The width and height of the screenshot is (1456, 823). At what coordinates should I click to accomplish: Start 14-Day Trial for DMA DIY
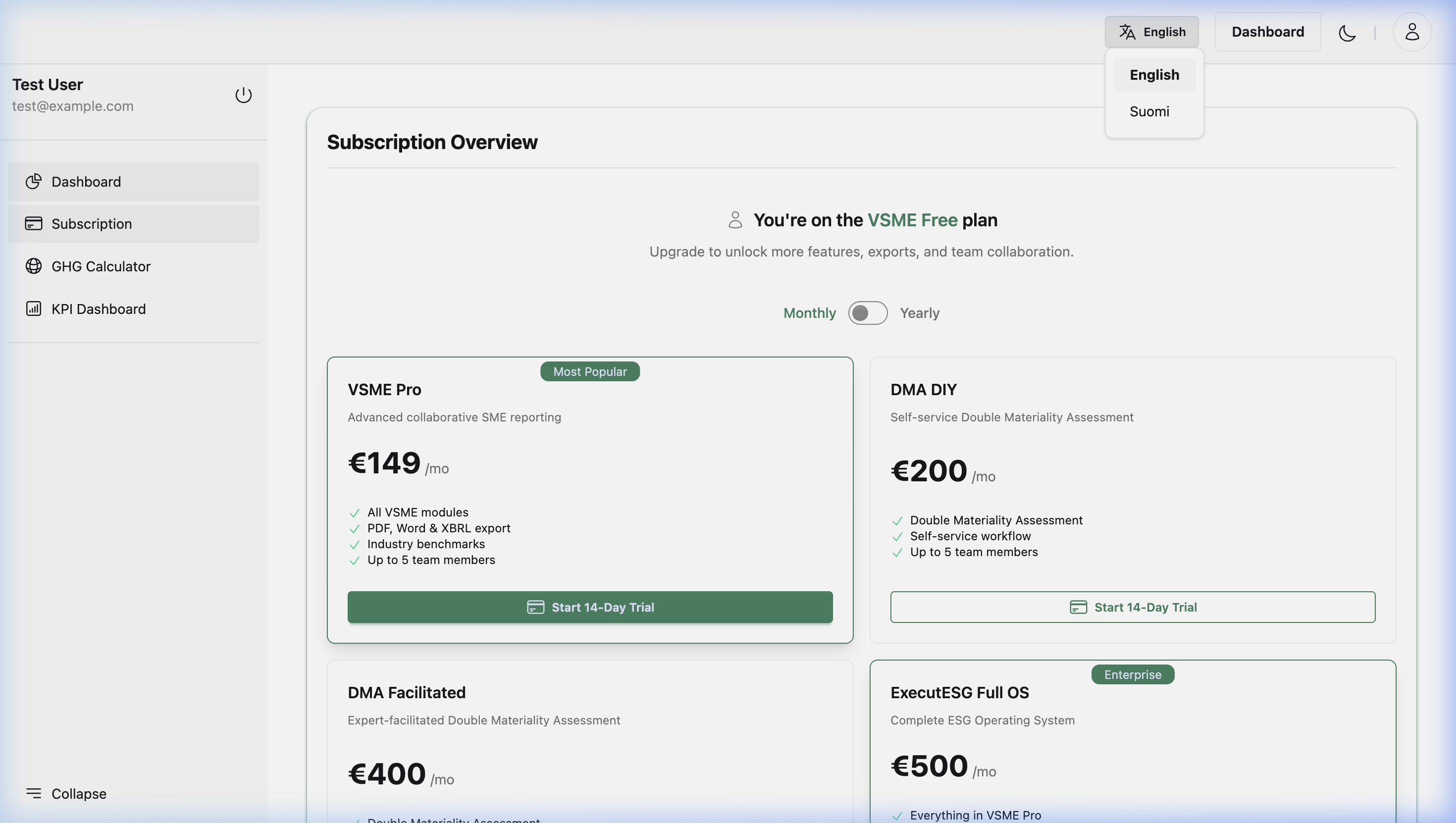1133,607
